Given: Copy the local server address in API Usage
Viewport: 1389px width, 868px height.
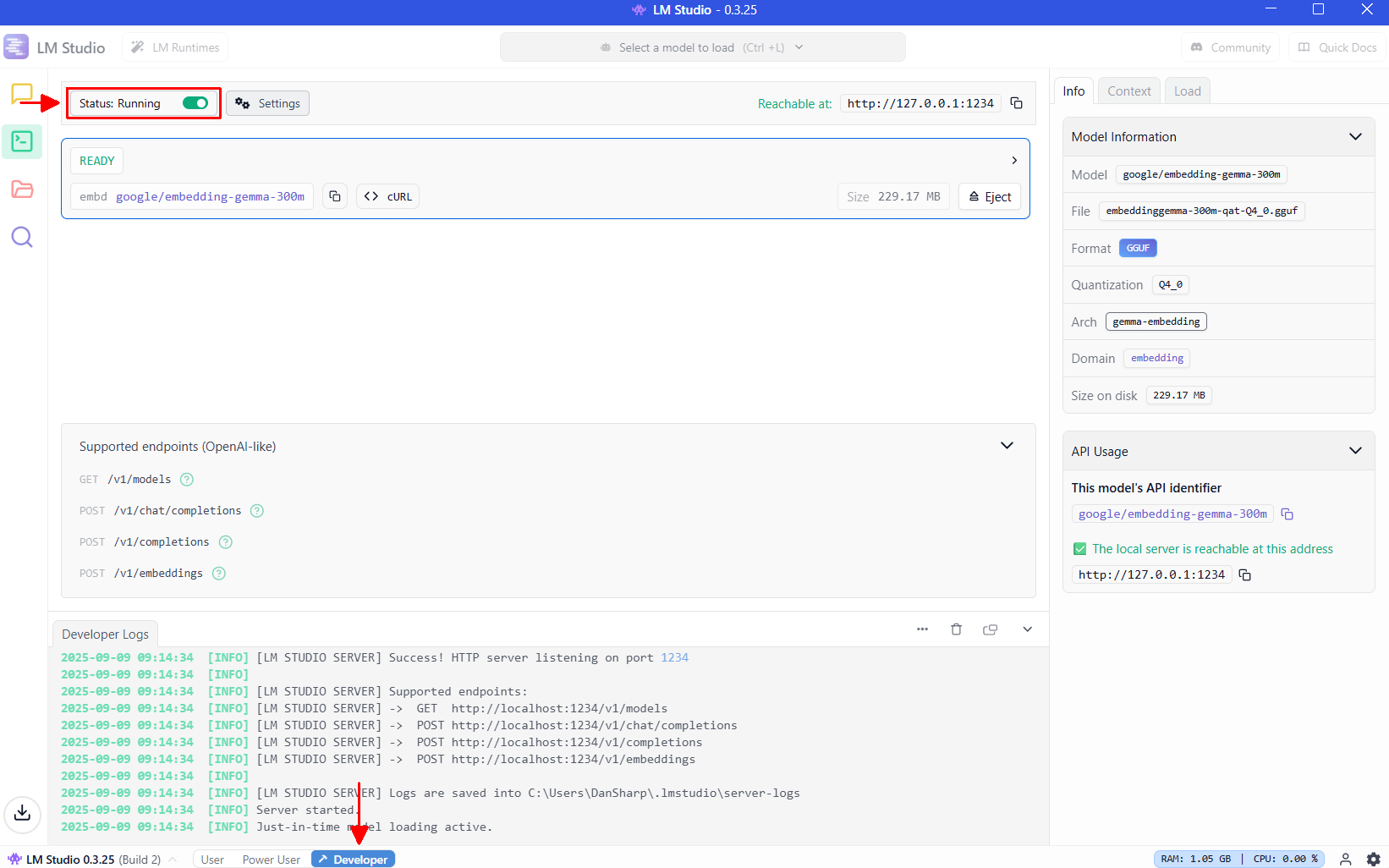Looking at the screenshot, I should (1245, 574).
